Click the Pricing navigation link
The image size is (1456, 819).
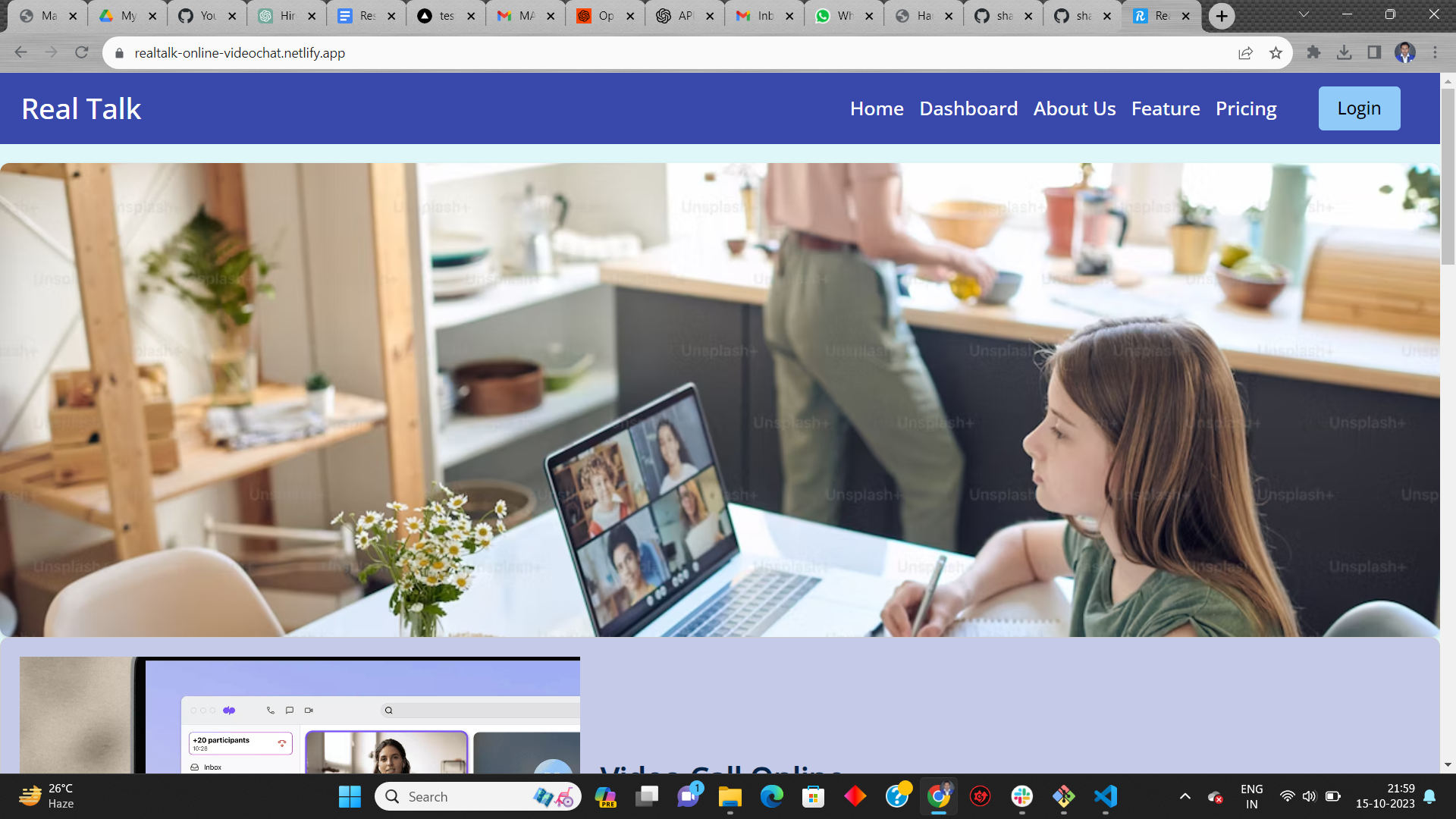(1246, 108)
